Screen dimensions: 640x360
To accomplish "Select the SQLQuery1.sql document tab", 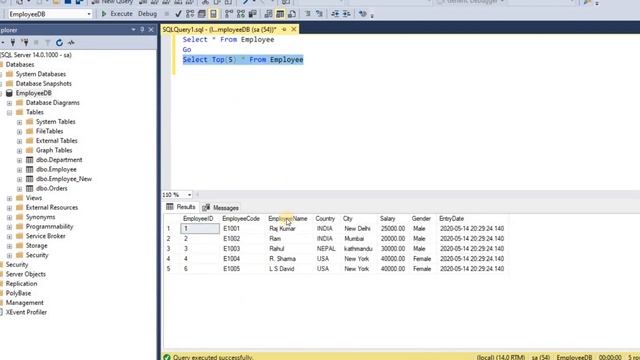I will (x=219, y=29).
